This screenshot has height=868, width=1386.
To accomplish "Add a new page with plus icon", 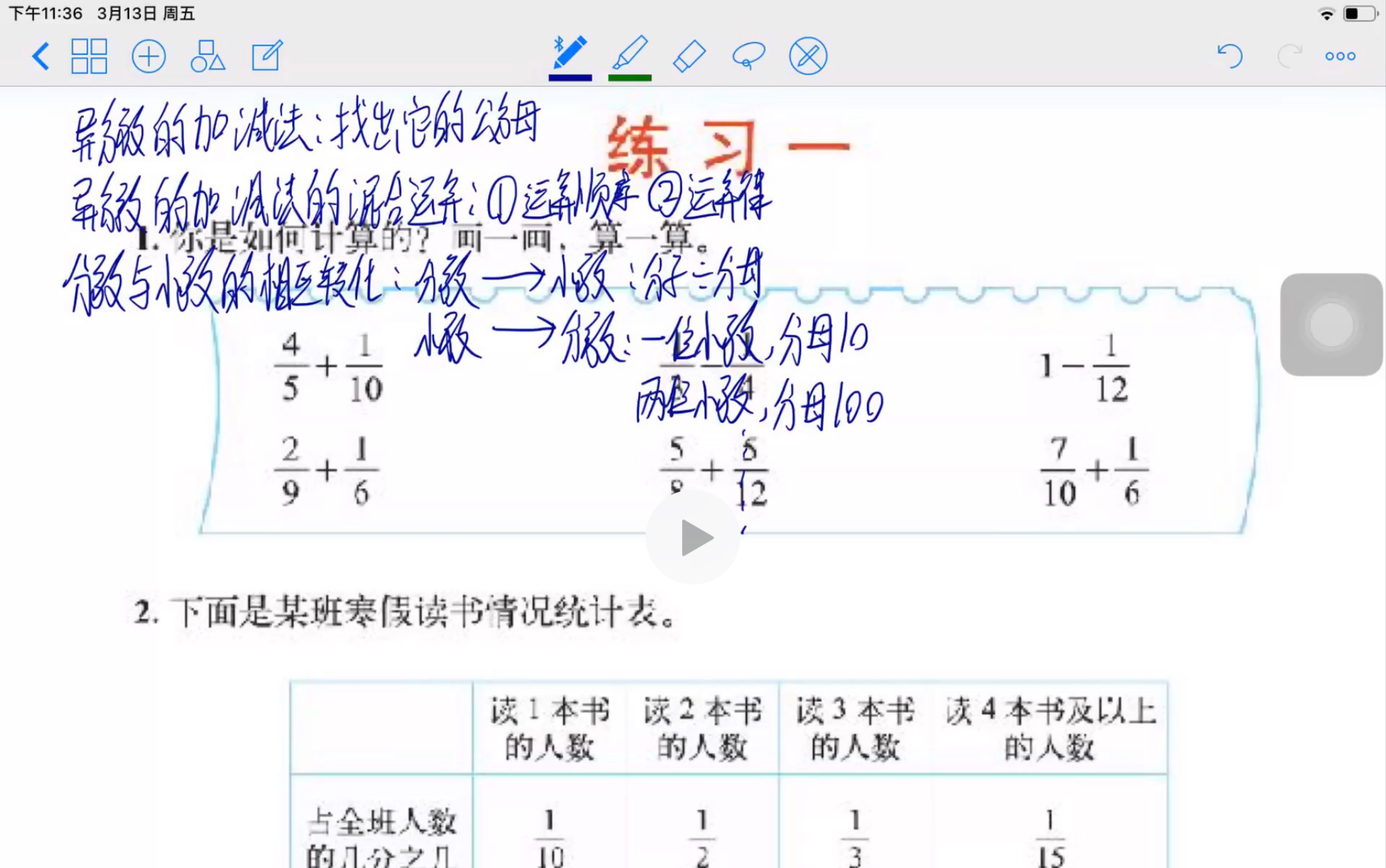I will coord(149,56).
